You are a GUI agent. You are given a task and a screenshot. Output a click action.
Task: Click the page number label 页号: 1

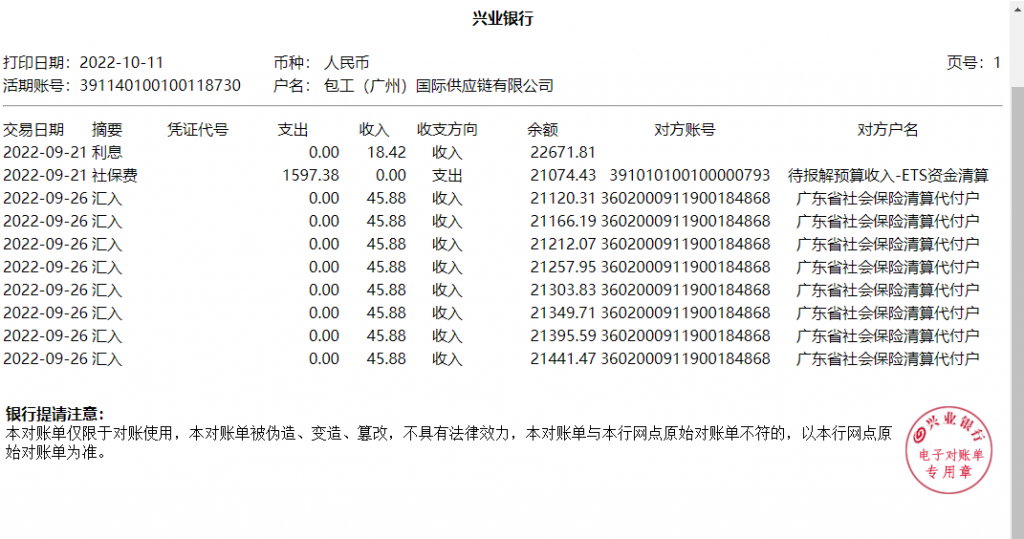point(974,63)
